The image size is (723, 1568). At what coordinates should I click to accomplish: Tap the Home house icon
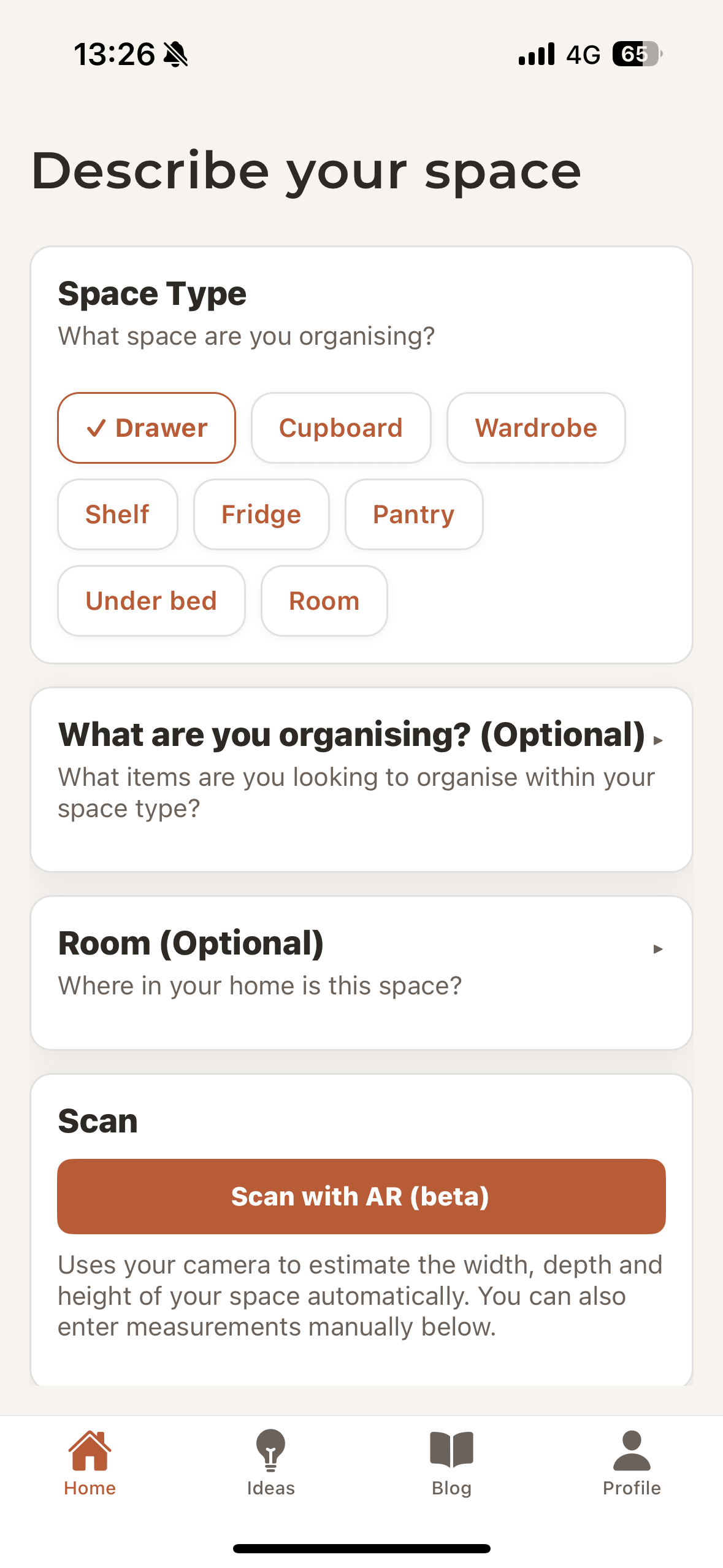[x=90, y=1451]
